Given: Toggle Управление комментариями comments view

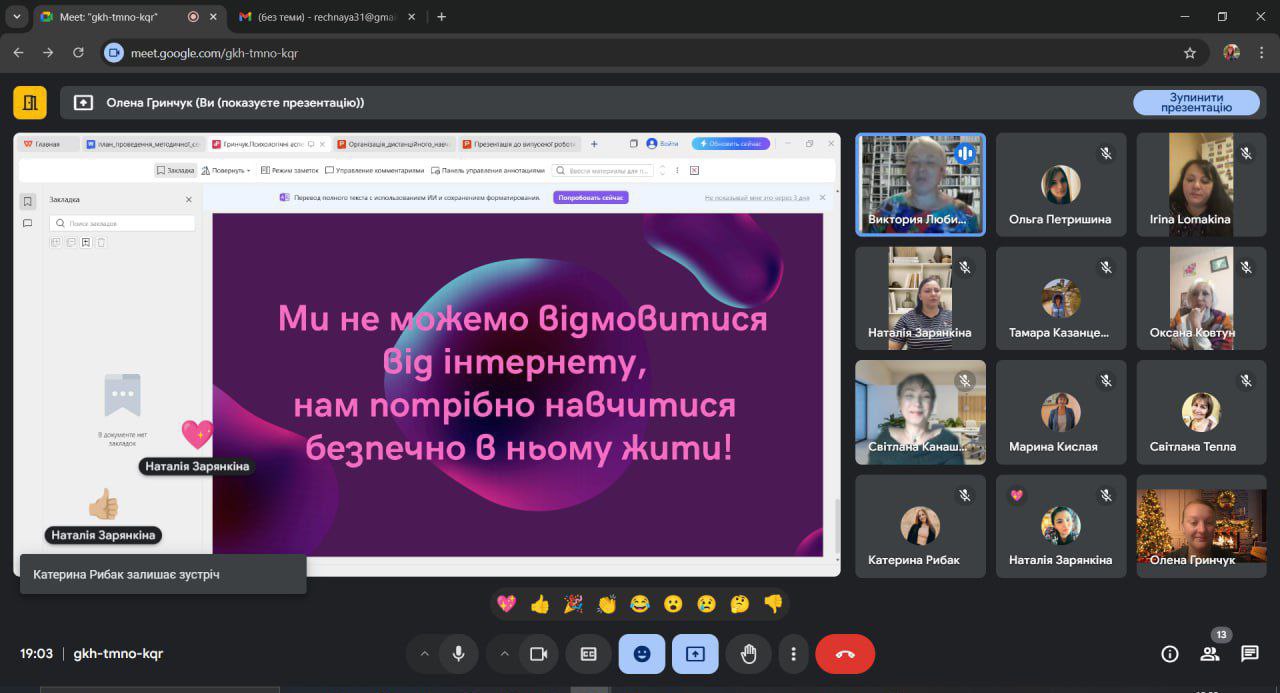Looking at the screenshot, I should (x=375, y=170).
